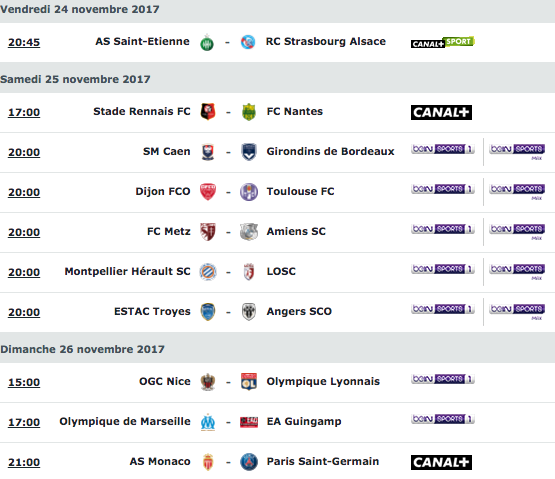
Task: Open the 17:00 Stade Rennais time link
Action: [24, 113]
